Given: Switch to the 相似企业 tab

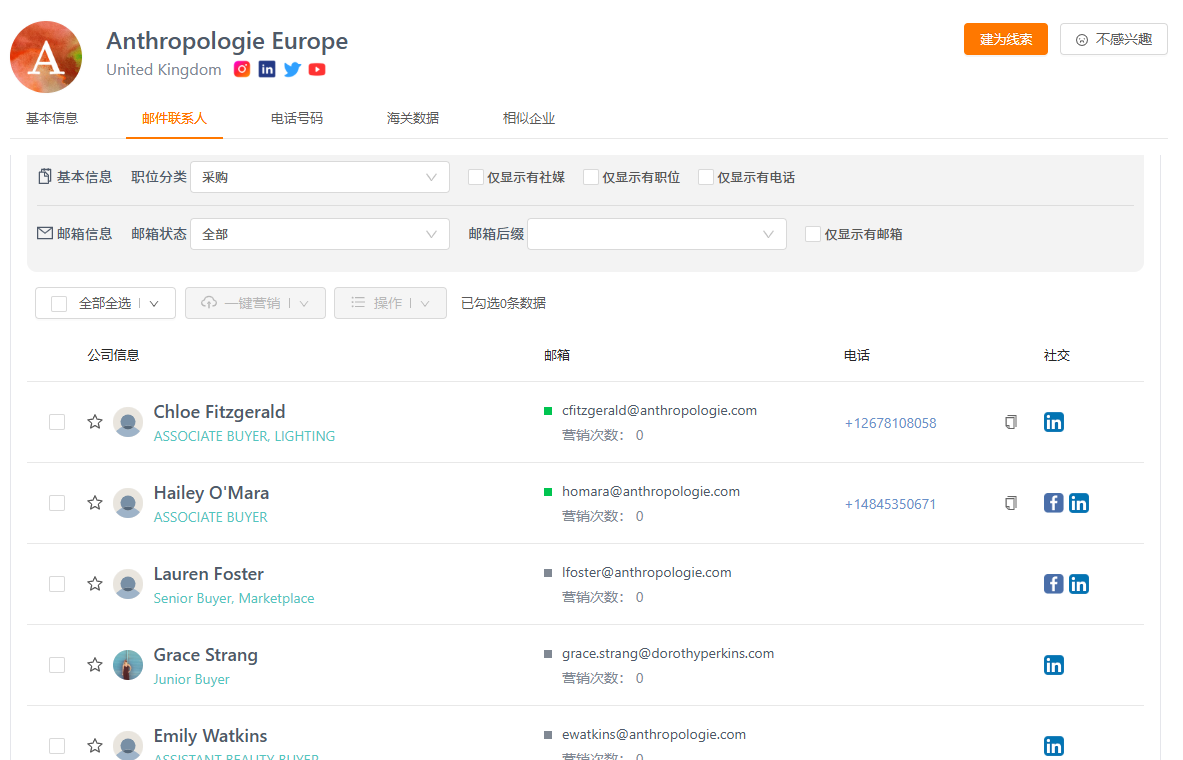Looking at the screenshot, I should click(529, 118).
